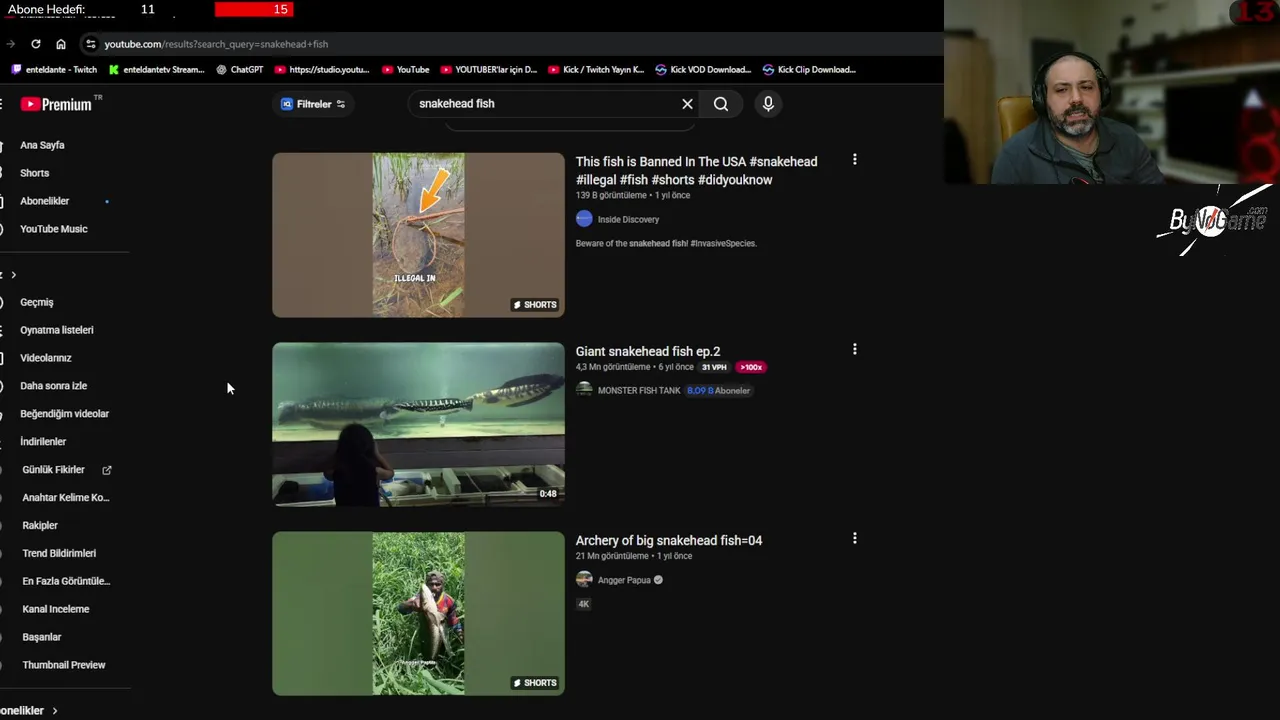Open the Filtreler filter dropdown

pos(313,104)
